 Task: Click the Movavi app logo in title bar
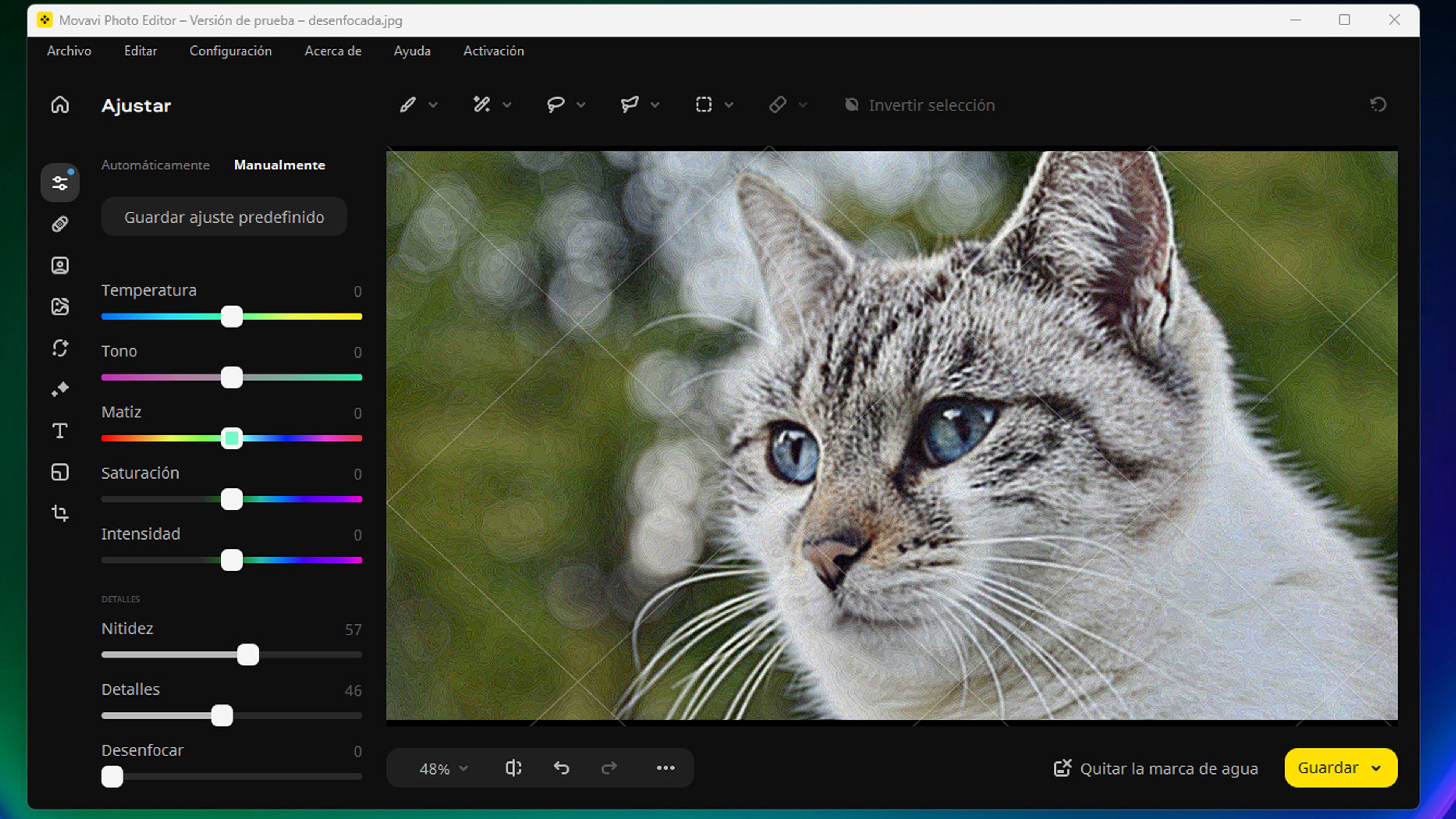coord(45,20)
